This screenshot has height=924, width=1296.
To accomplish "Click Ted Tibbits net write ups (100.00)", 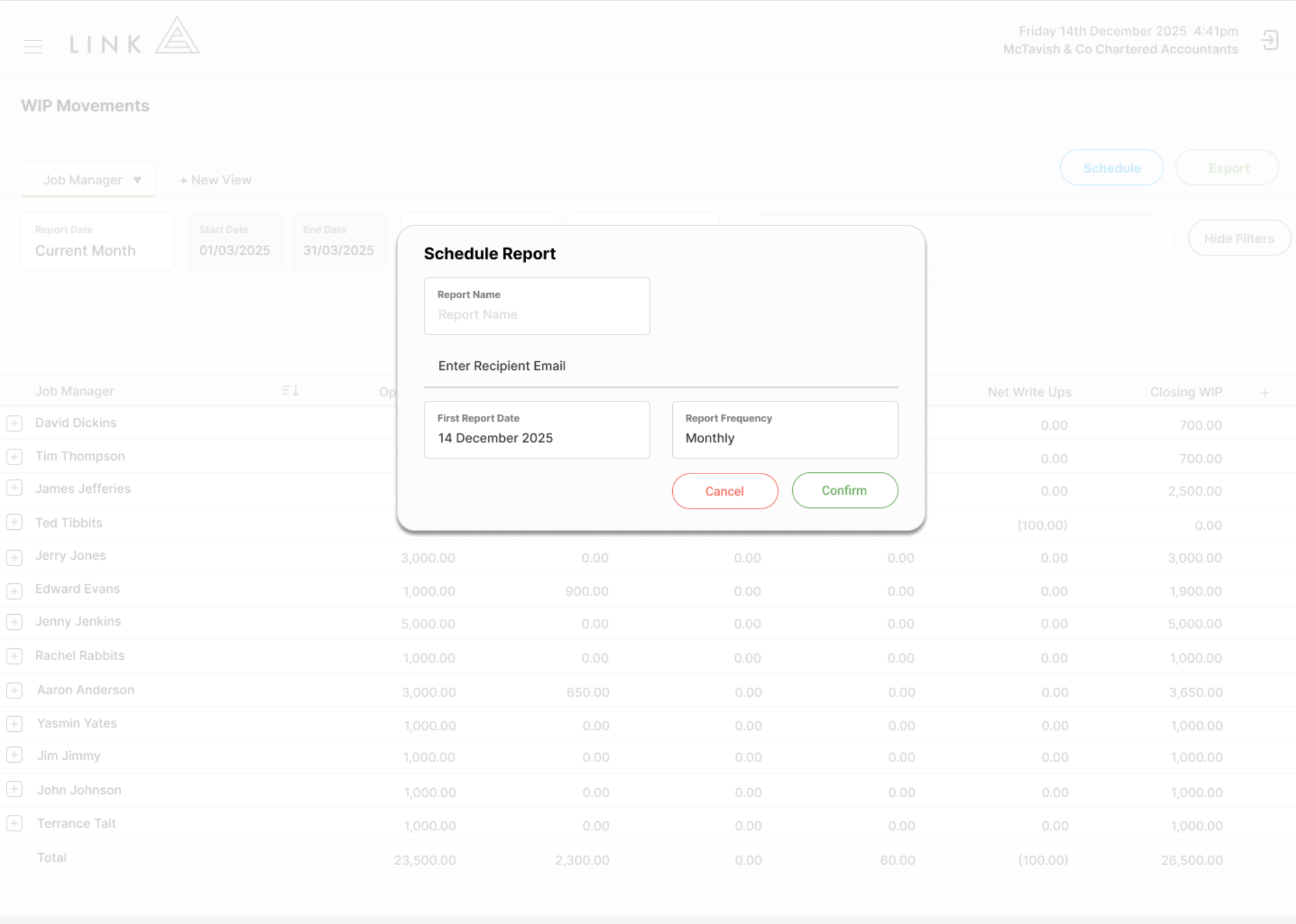I will pyautogui.click(x=1043, y=525).
